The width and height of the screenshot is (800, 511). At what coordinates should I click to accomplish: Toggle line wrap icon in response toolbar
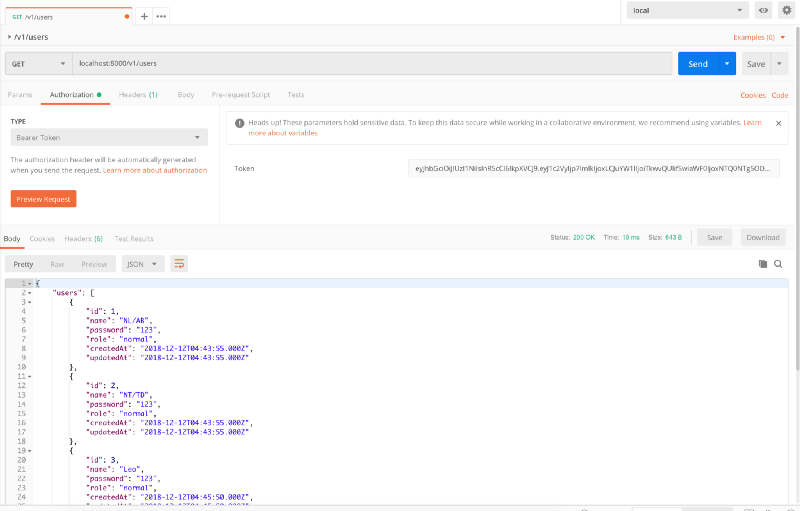179,264
